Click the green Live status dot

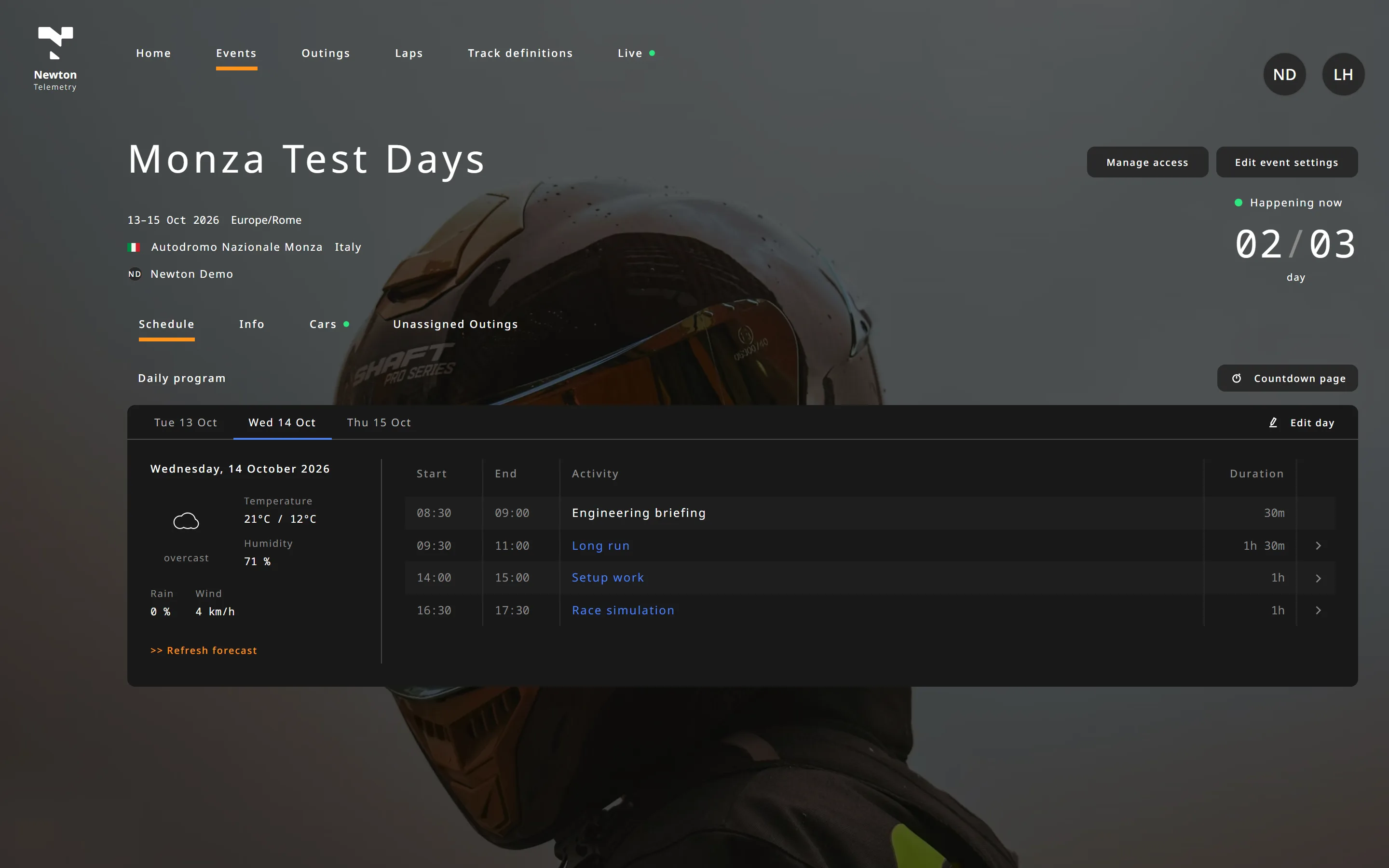click(x=652, y=54)
